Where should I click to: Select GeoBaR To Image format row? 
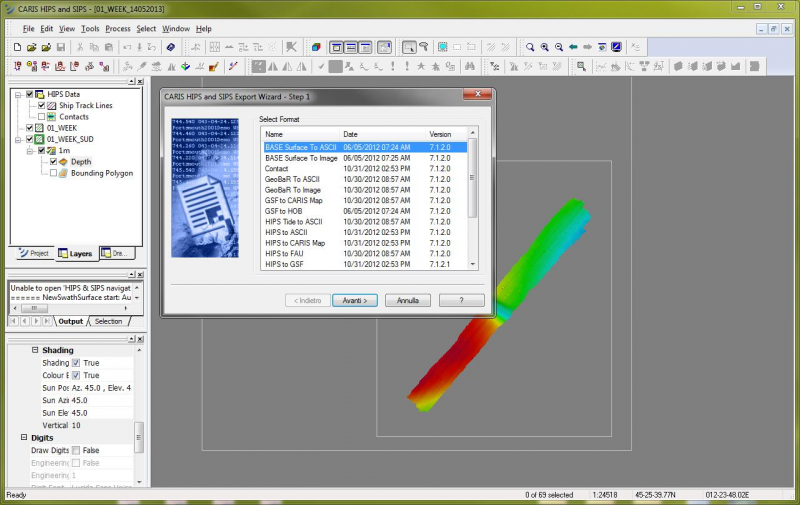[364, 190]
